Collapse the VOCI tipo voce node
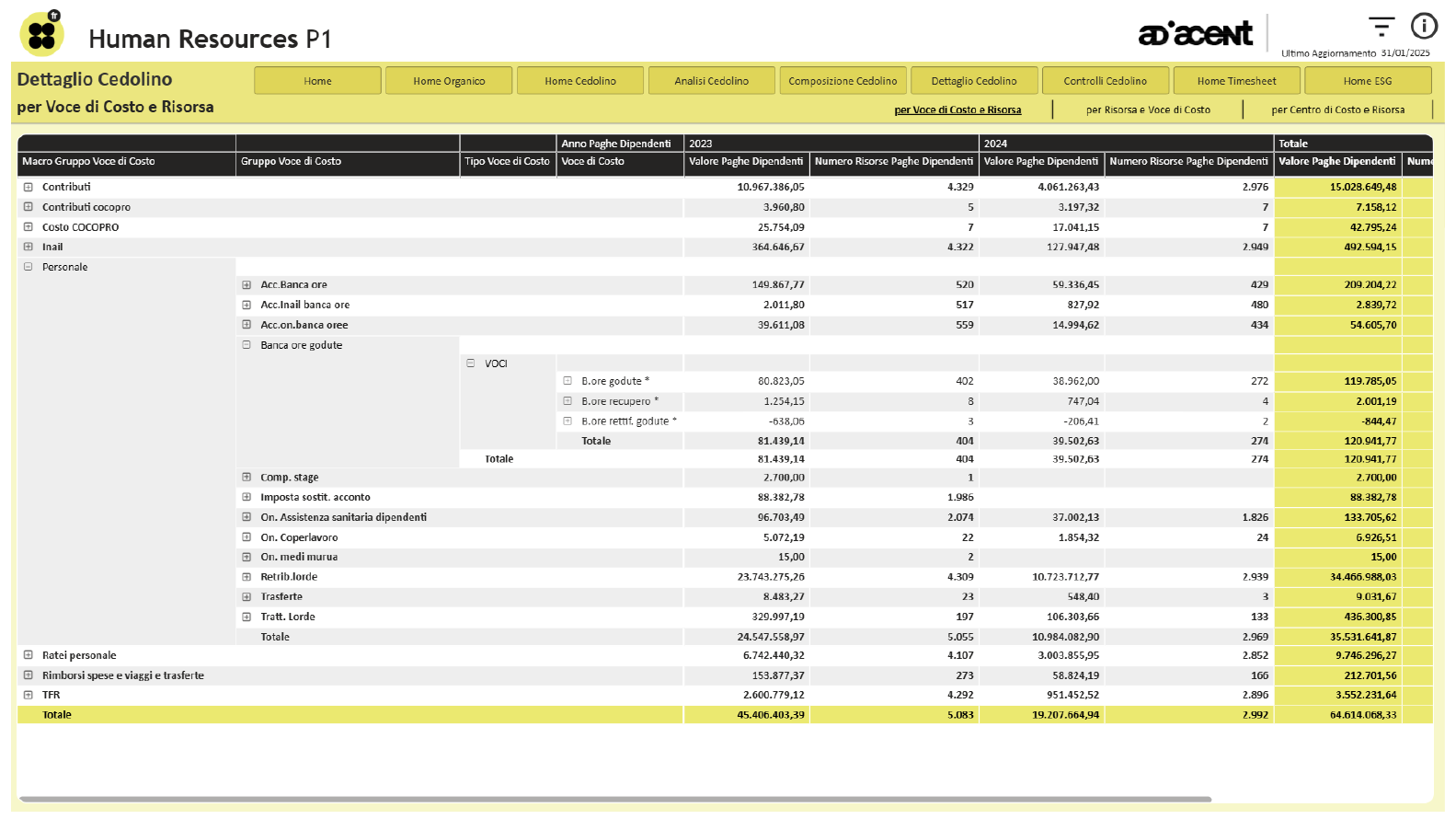Viewport: 1456px width, 819px height. click(471, 363)
